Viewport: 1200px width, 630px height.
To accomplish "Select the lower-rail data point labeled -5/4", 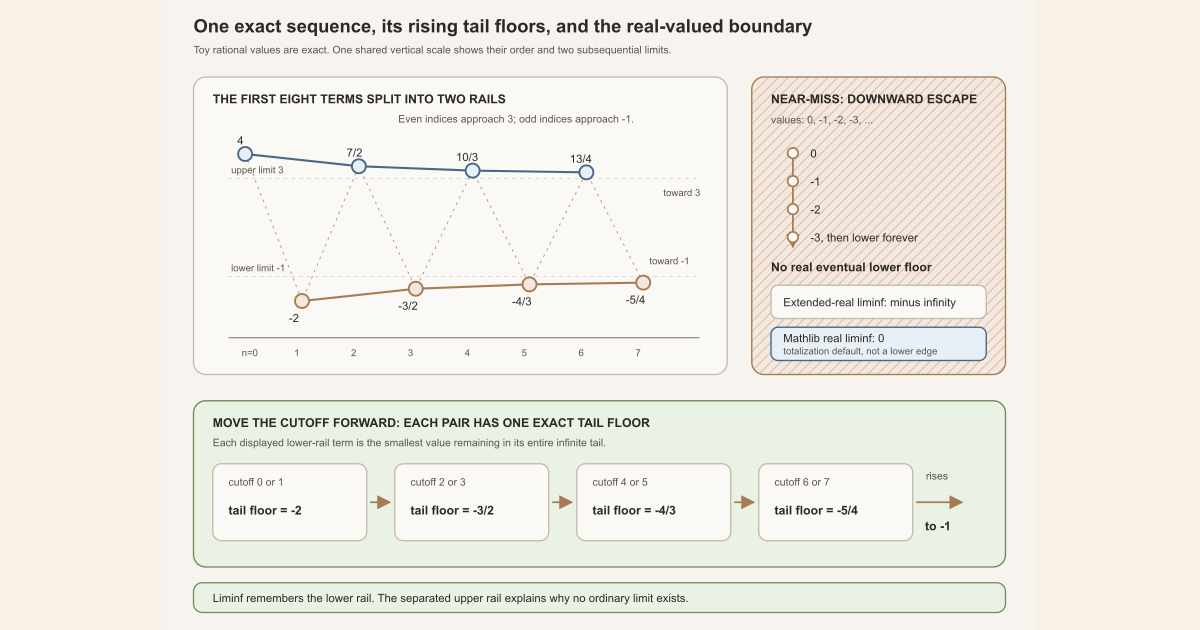I will pyautogui.click(x=643, y=282).
